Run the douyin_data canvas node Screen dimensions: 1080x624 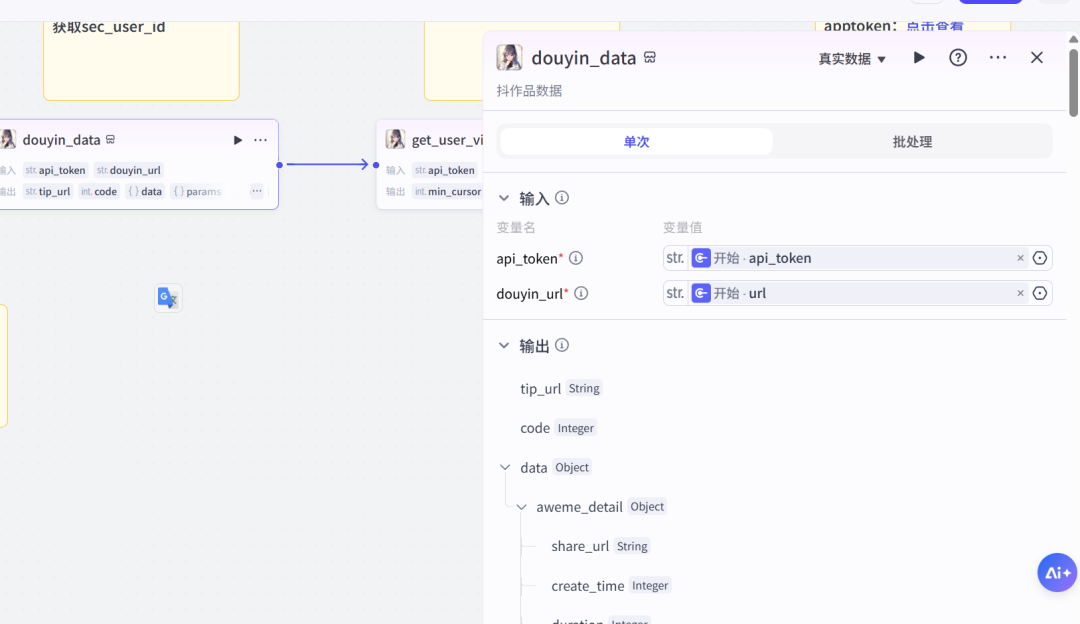(238, 140)
